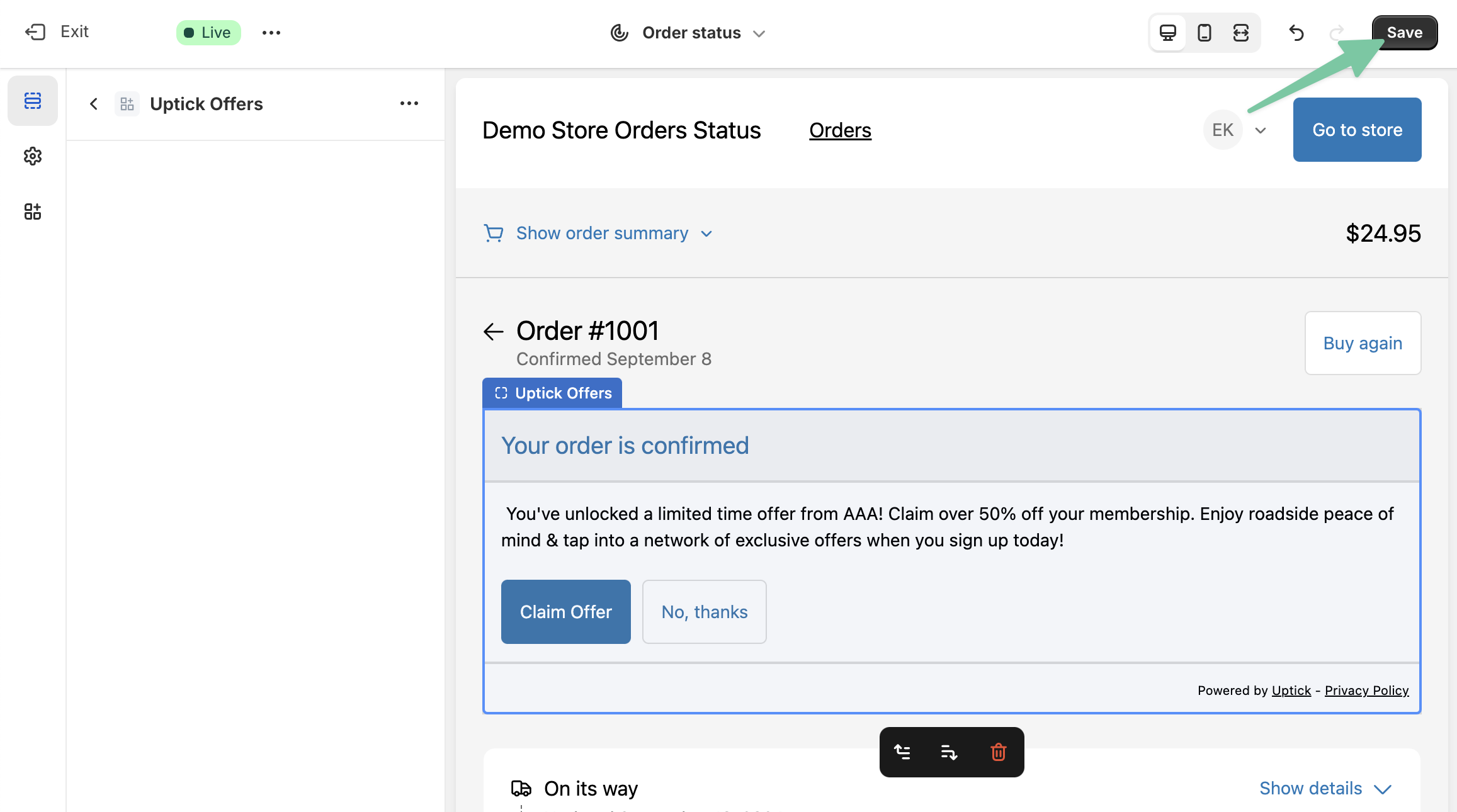
Task: Open the Sections sidebar panel
Action: pyautogui.click(x=33, y=101)
